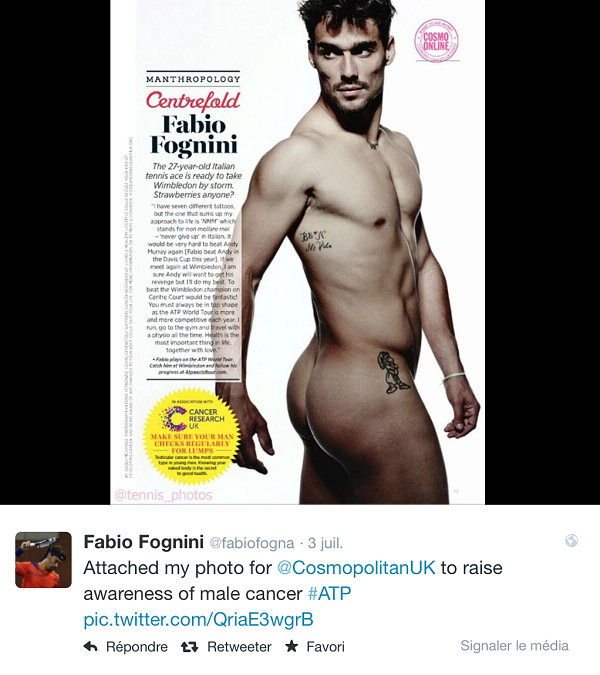This screenshot has height=675, width=600.
Task: Click the retweet arrows icon
Action: [x=189, y=647]
